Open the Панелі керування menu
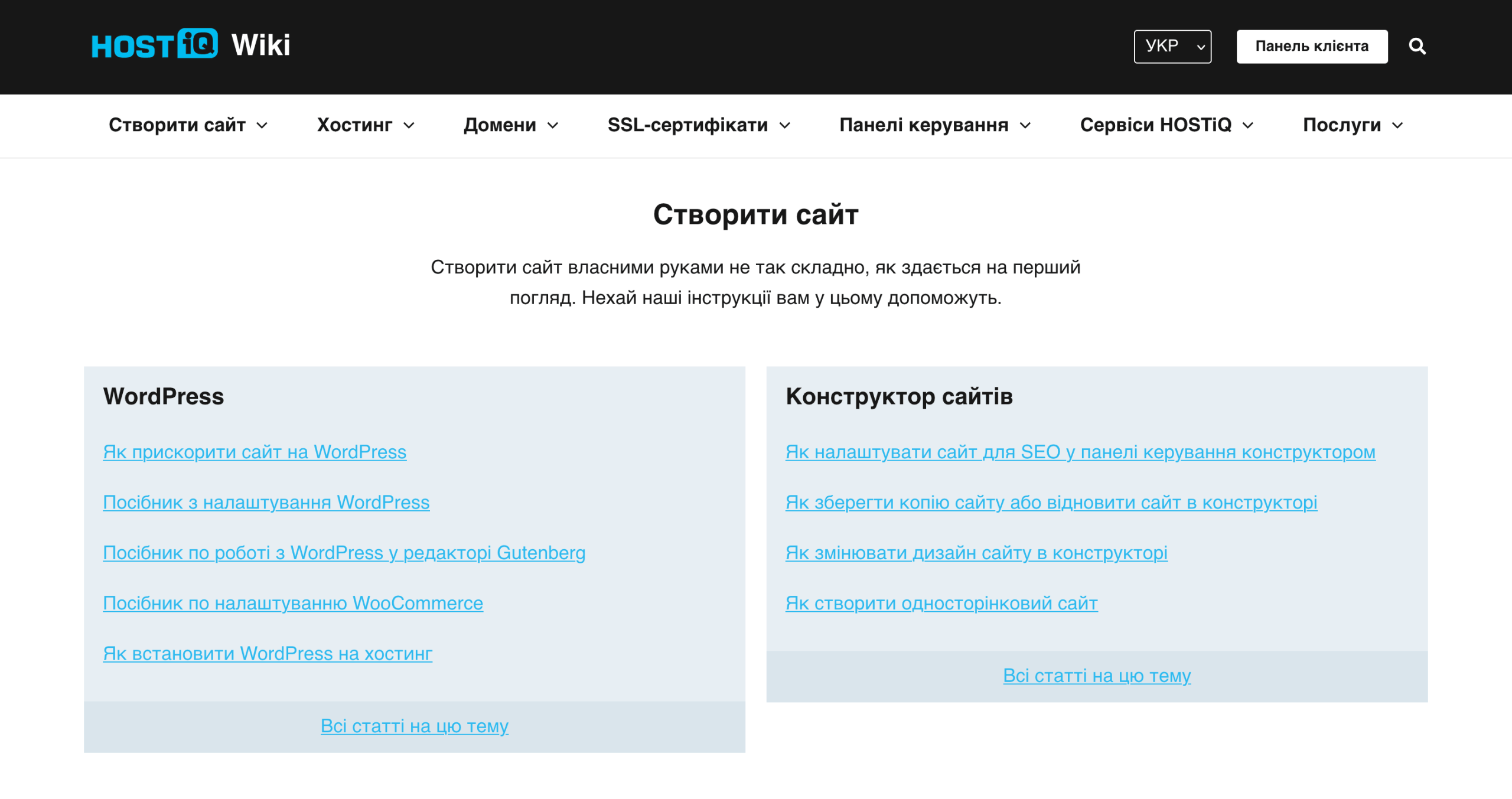 (935, 125)
